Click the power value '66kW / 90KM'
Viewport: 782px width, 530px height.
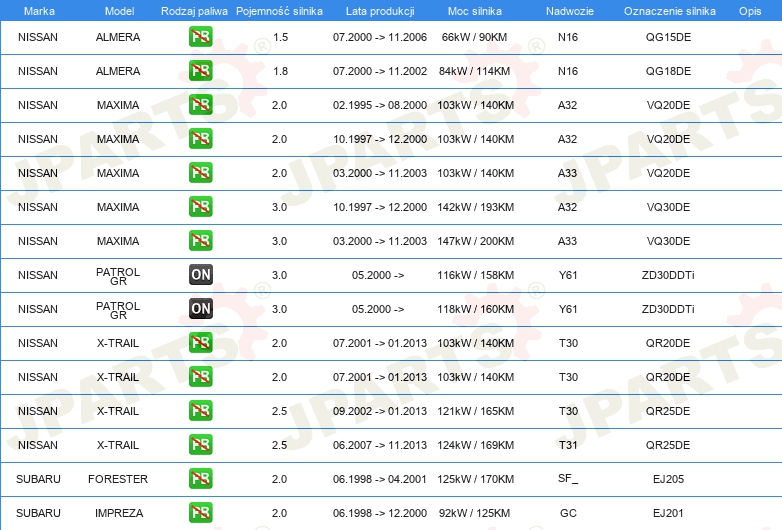474,37
